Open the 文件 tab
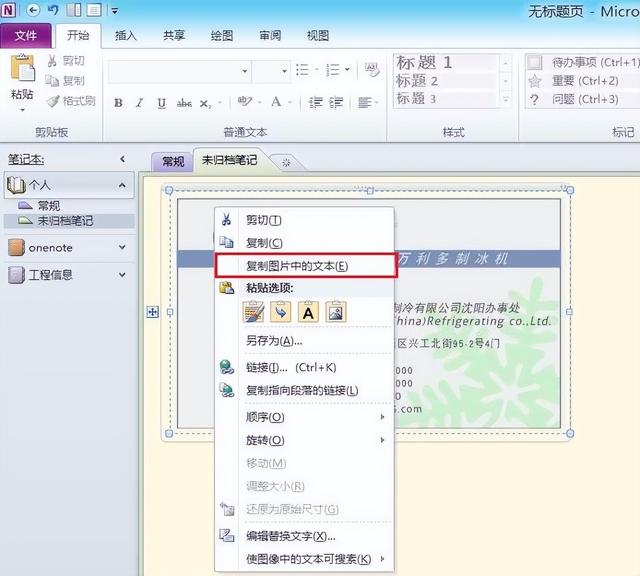The image size is (640, 576). pyautogui.click(x=26, y=36)
